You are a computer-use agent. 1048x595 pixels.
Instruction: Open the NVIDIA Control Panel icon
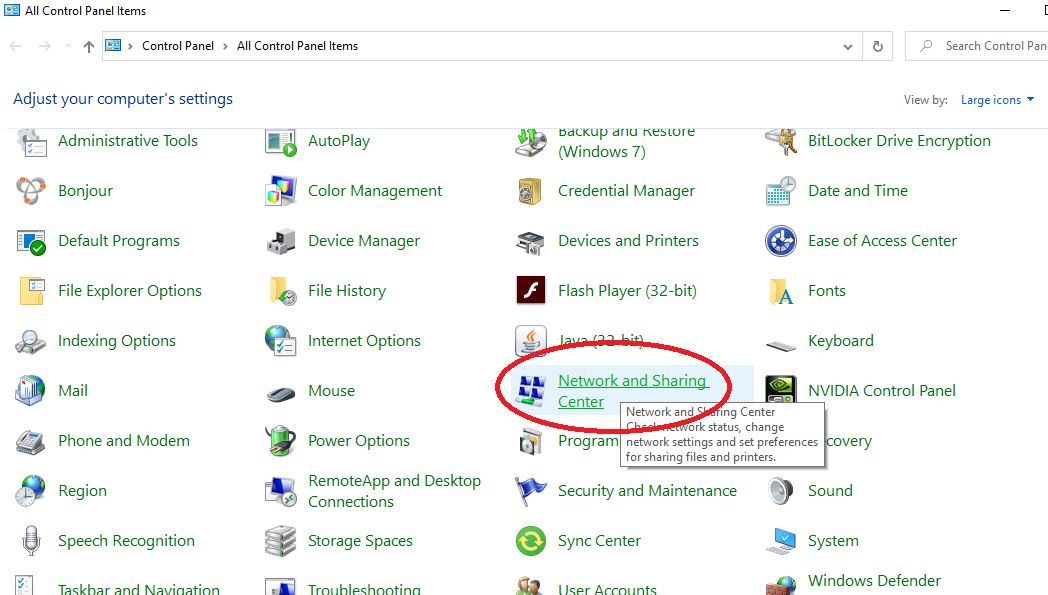(x=781, y=389)
